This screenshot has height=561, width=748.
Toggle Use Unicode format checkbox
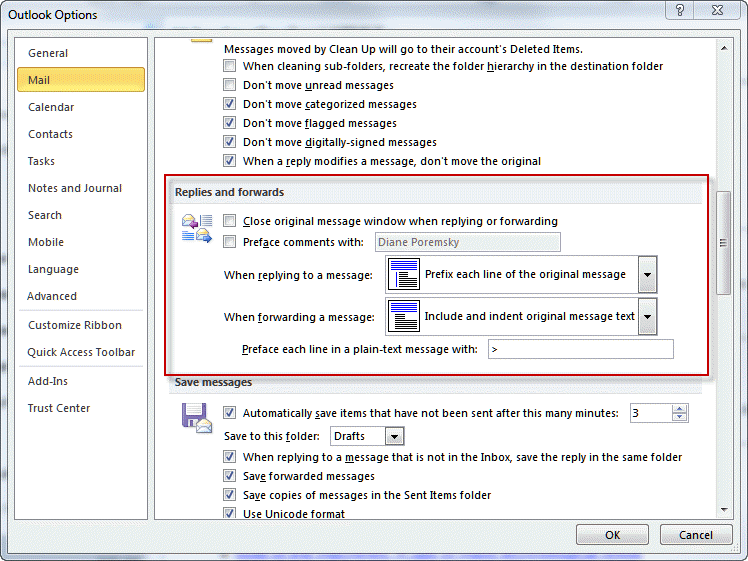[229, 513]
